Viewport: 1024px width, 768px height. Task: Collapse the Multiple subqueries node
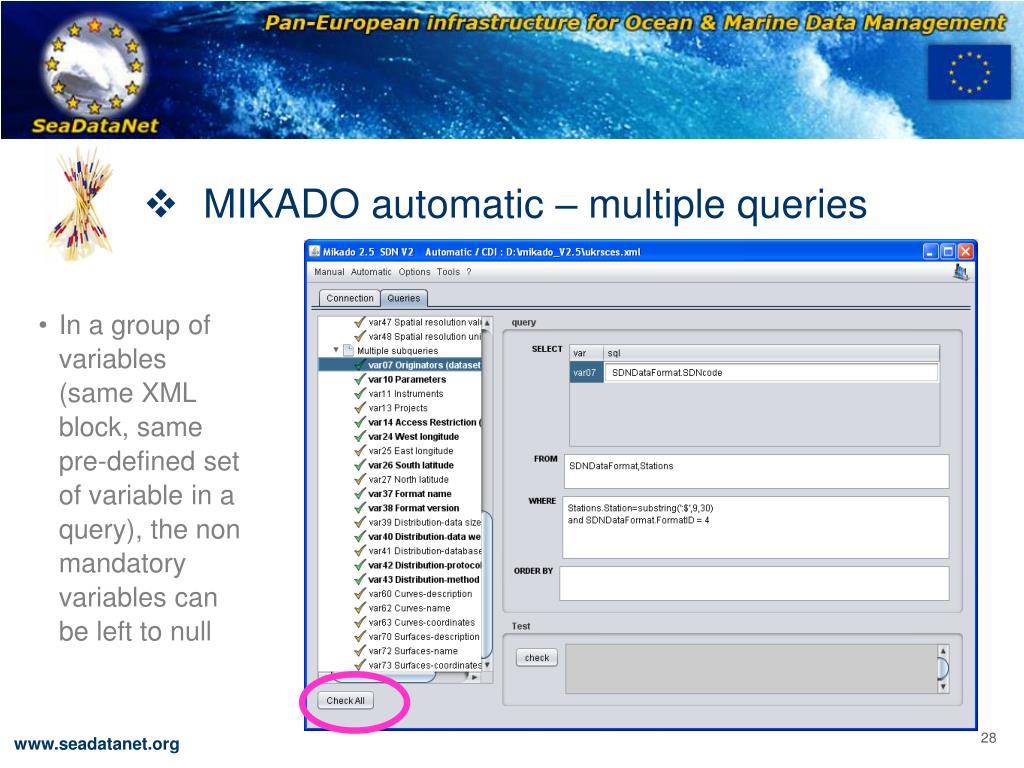(336, 350)
